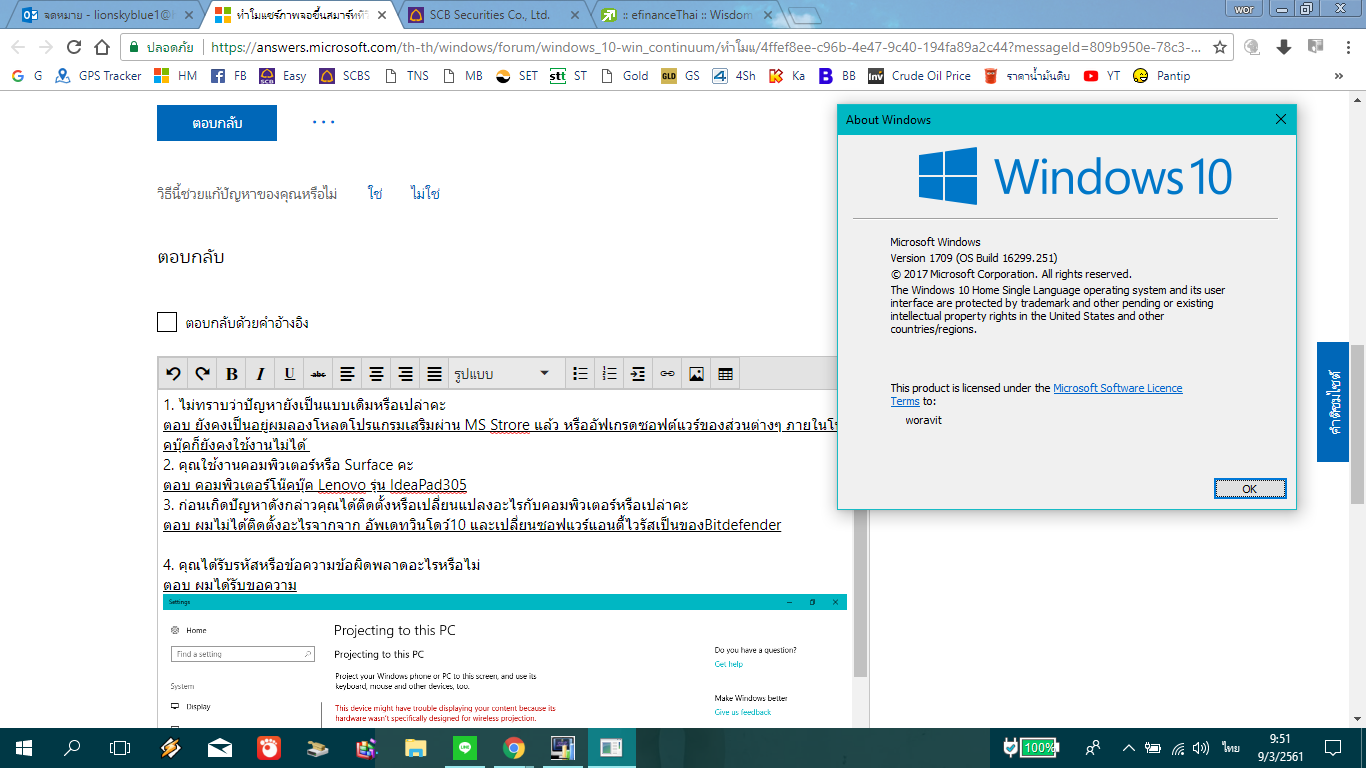
Task: Click the Projecting to this PC screenshot
Action: click(x=505, y=661)
